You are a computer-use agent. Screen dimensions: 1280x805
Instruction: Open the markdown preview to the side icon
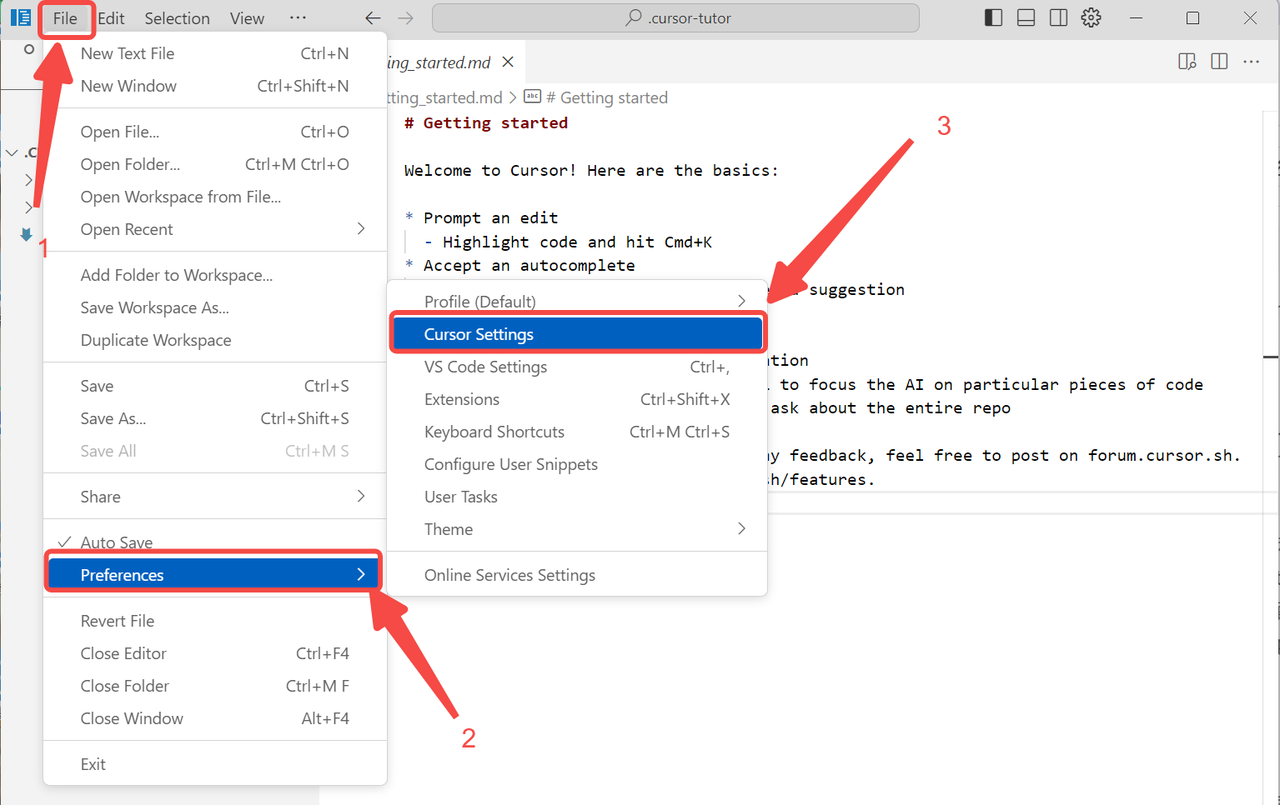tap(1187, 62)
